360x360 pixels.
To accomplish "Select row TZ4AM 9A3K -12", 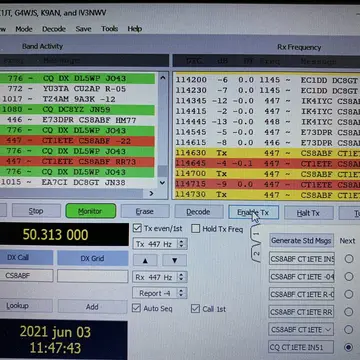I will (x=77, y=99).
